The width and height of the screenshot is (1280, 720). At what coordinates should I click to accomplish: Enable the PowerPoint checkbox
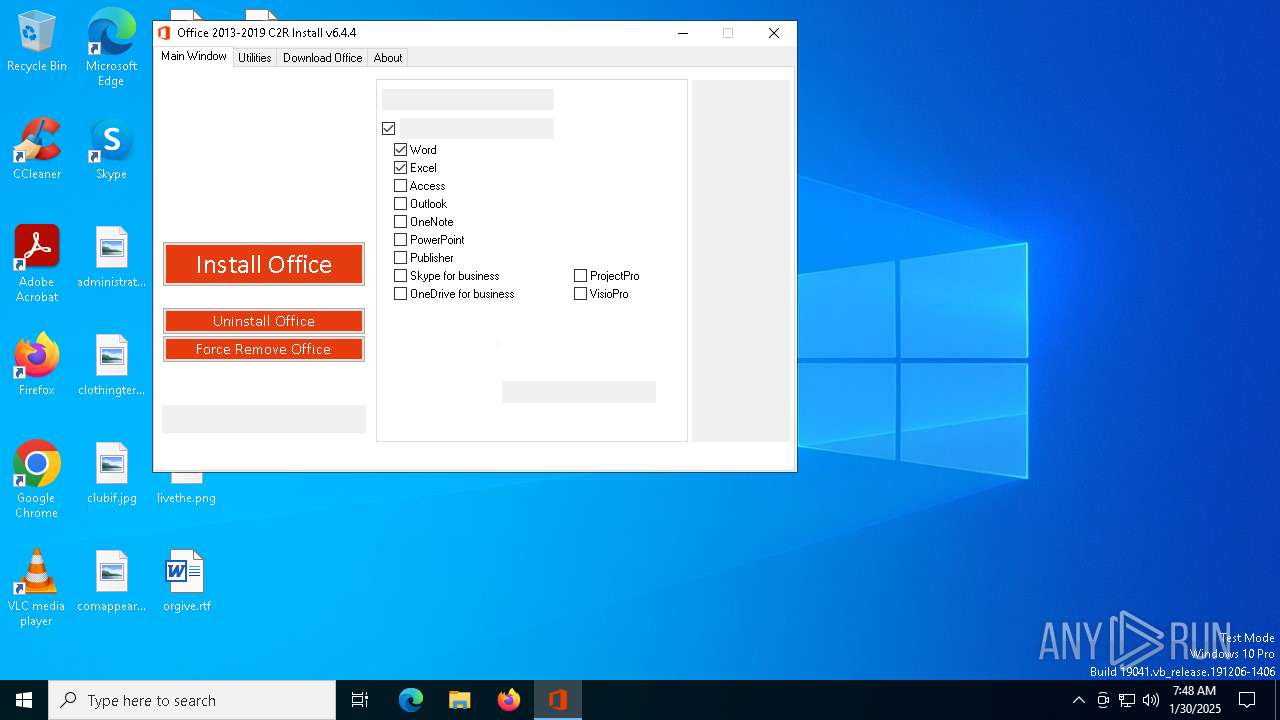(400, 240)
